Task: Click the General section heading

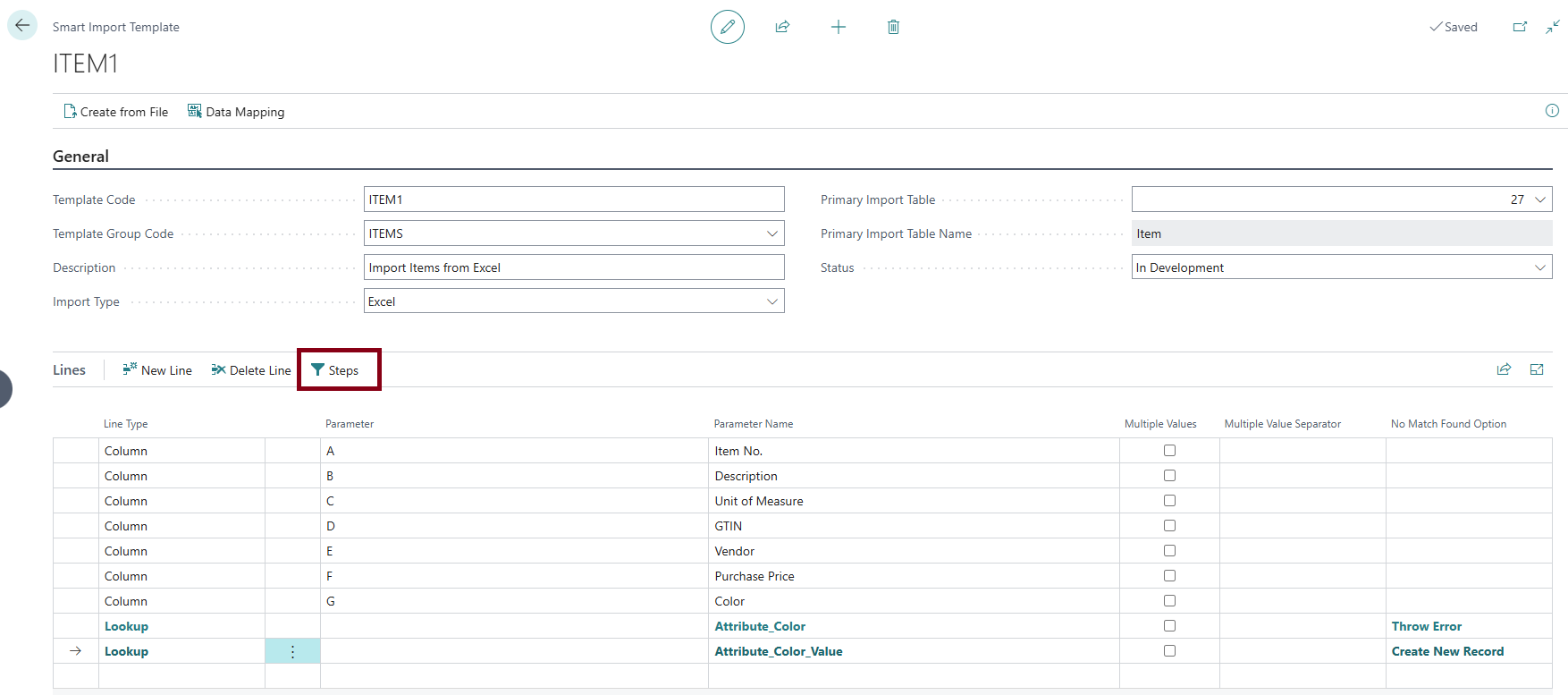Action: tap(80, 157)
